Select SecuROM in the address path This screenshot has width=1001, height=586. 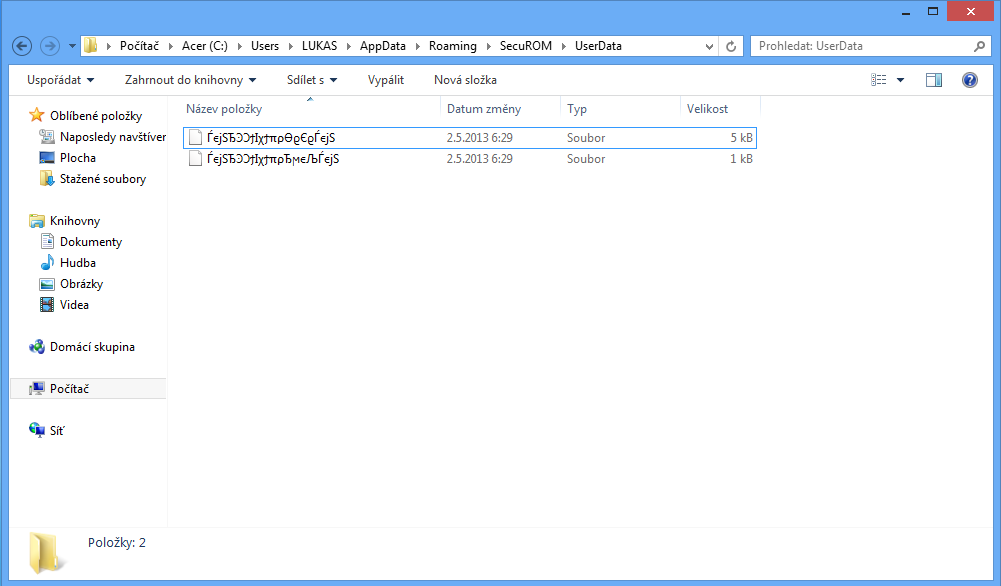[525, 46]
